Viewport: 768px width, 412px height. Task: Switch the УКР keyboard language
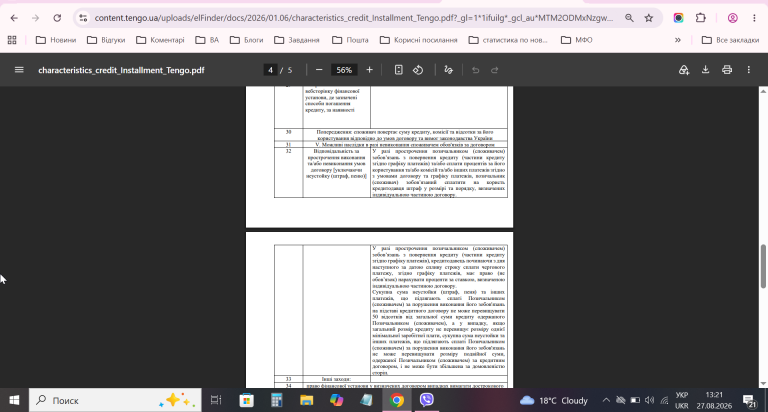click(x=682, y=400)
